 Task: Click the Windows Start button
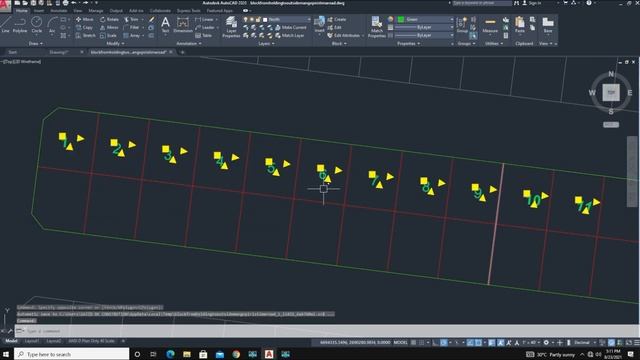point(6,354)
